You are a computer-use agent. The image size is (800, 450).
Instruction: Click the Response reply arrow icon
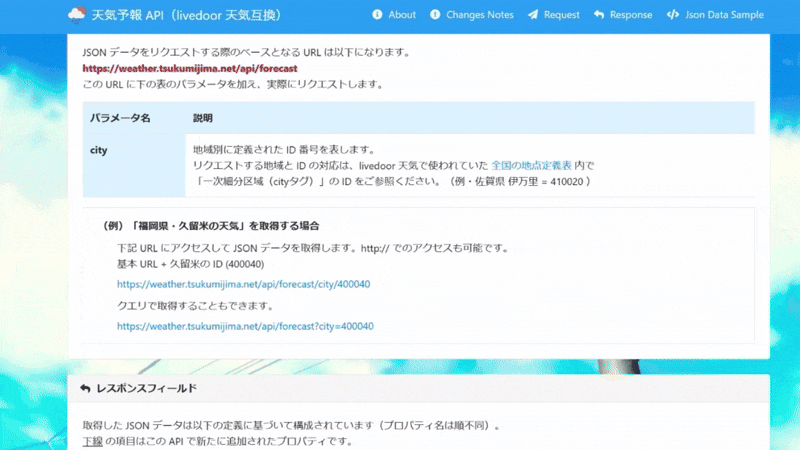pos(599,15)
